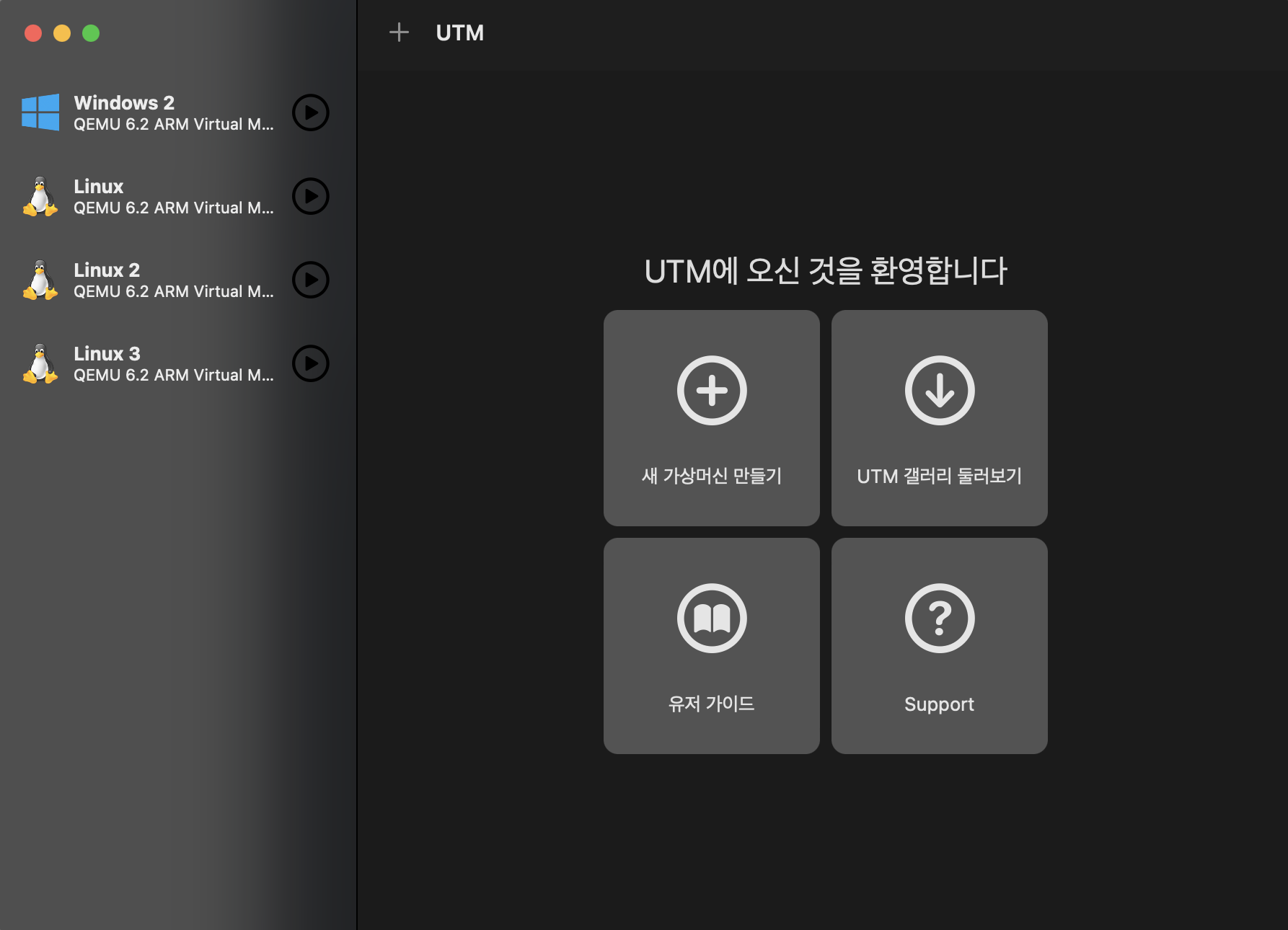This screenshot has width=1288, height=930.
Task: Click the plus icon in the toolbar
Action: [399, 32]
